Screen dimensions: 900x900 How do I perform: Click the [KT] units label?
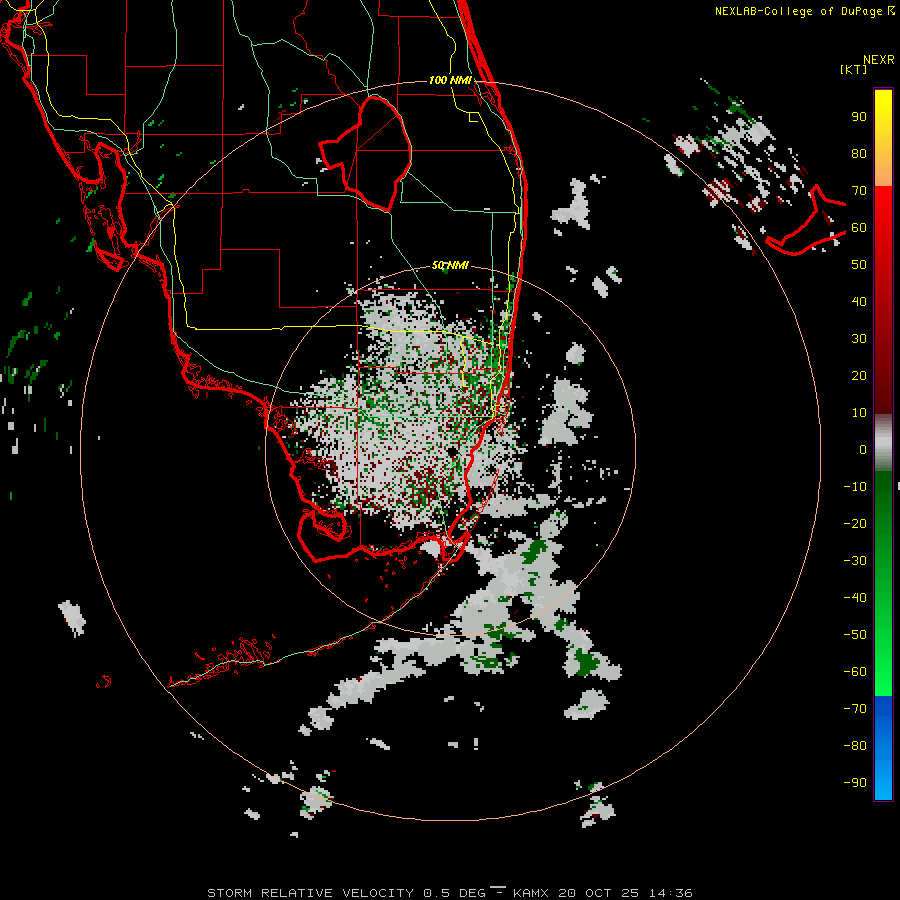point(853,69)
